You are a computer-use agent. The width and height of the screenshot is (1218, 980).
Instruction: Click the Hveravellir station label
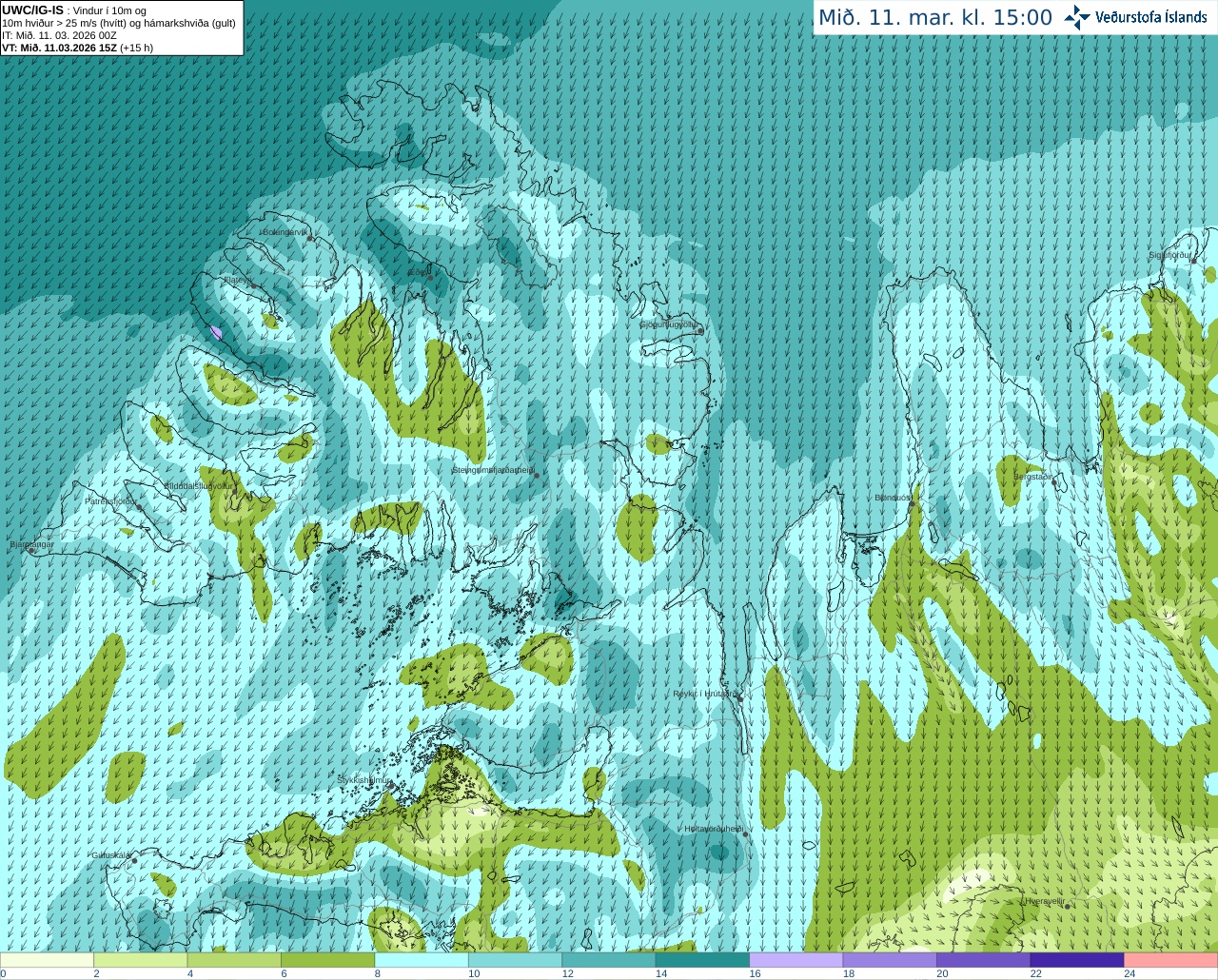point(1045,900)
